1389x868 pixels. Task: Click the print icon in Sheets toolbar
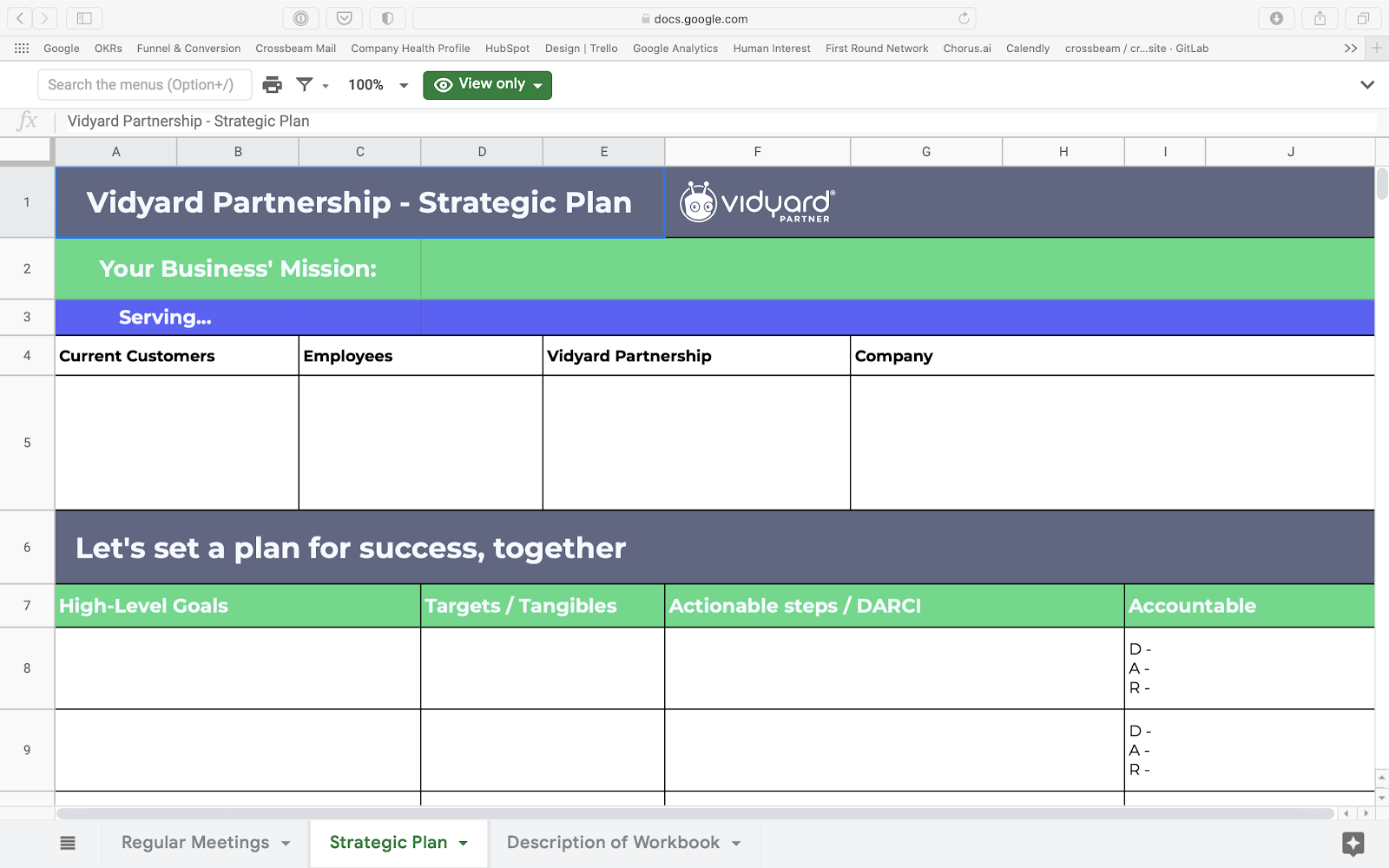coord(273,84)
